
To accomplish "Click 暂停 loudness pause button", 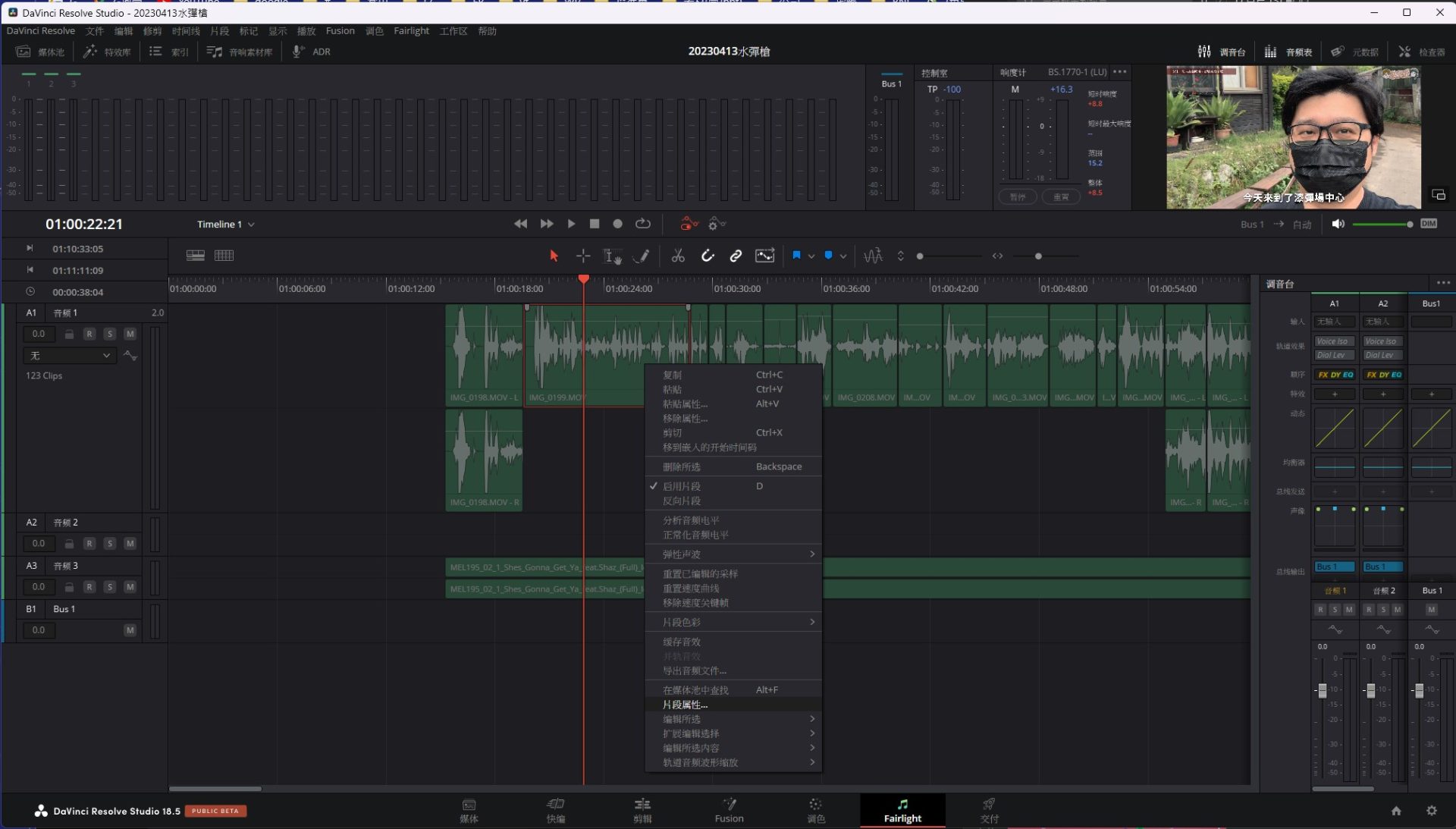I will pos(1018,197).
